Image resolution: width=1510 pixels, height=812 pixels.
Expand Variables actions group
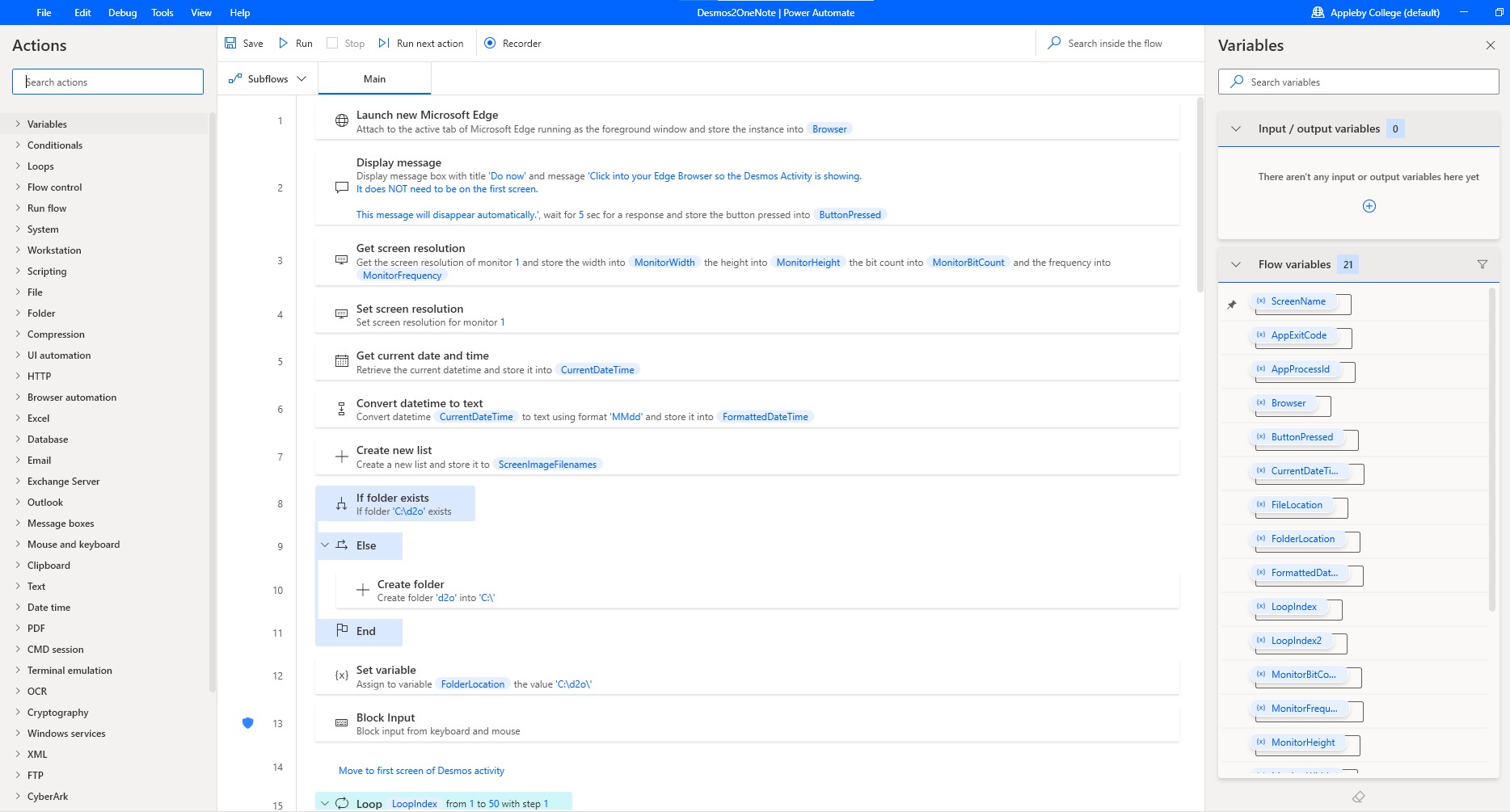[18, 124]
